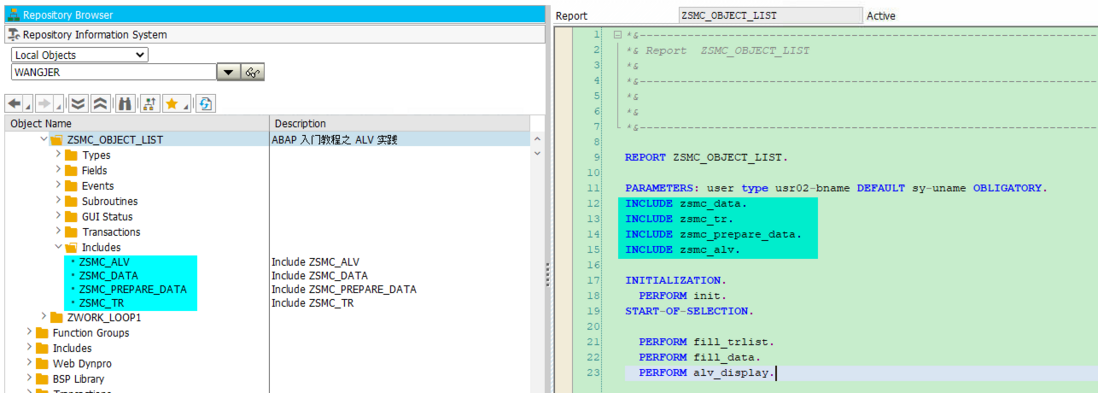This screenshot has width=1098, height=393.
Task: Collapse the Includes node under ZSMC_OBJECT_LIST
Action: pos(59,247)
